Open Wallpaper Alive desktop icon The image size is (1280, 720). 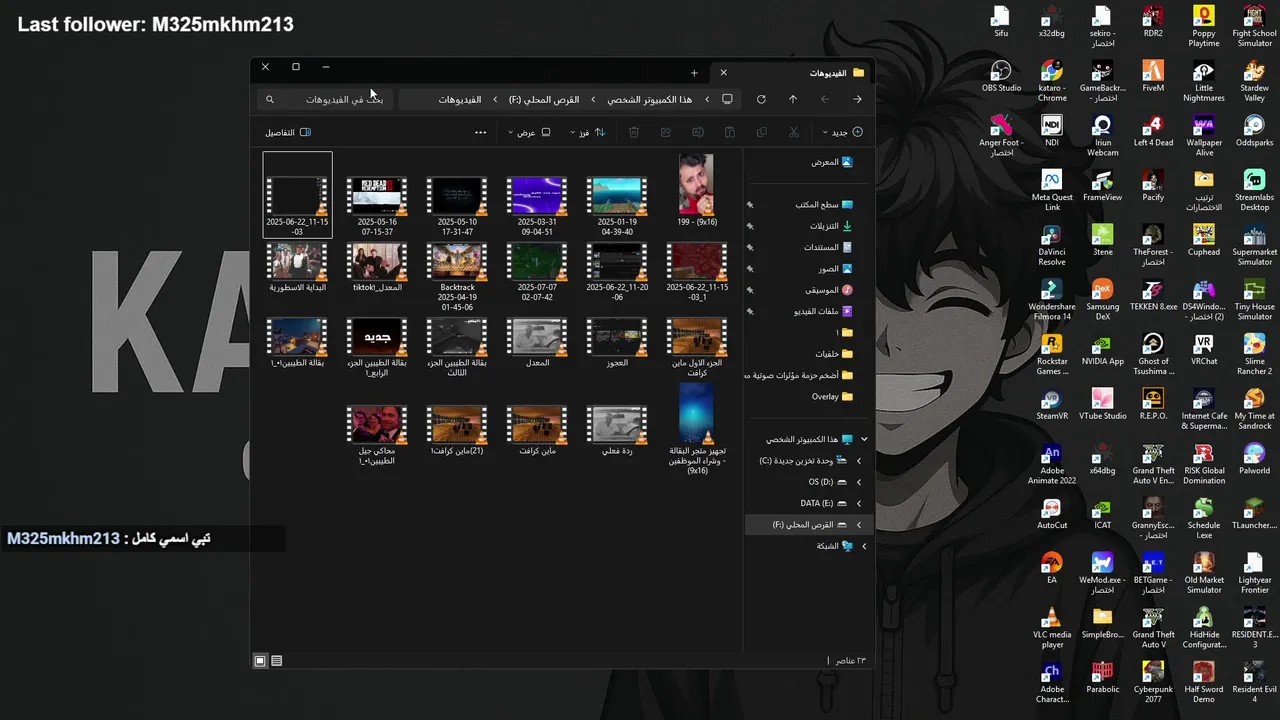point(1204,136)
